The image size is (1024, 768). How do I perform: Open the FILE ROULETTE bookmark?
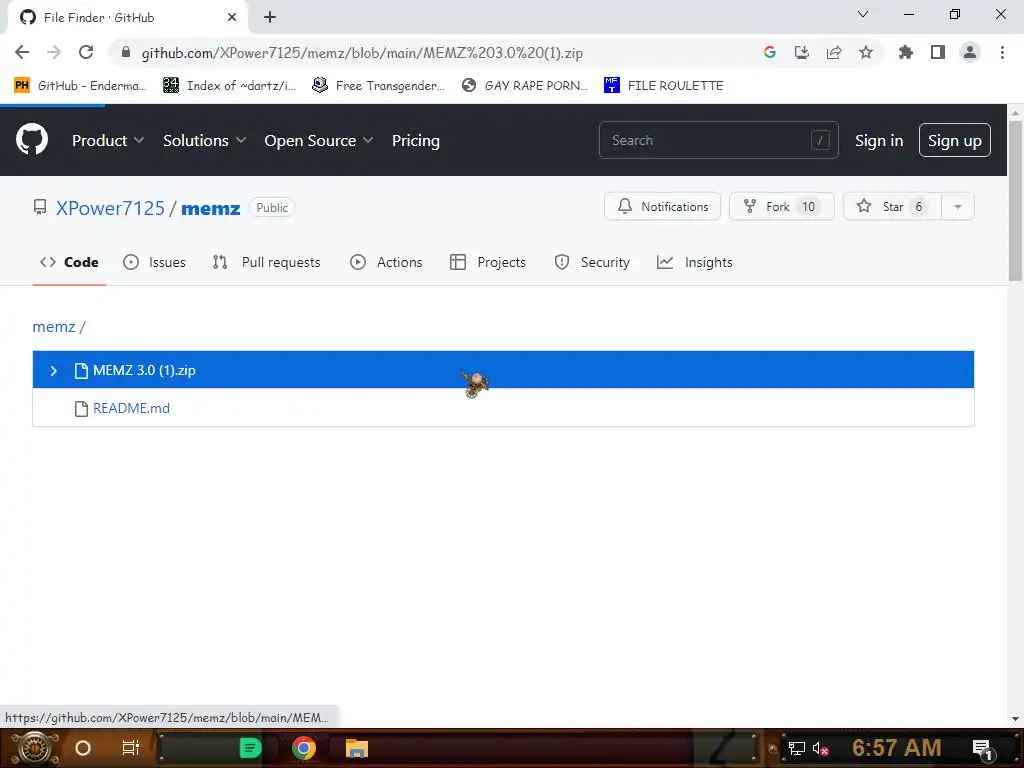[664, 86]
